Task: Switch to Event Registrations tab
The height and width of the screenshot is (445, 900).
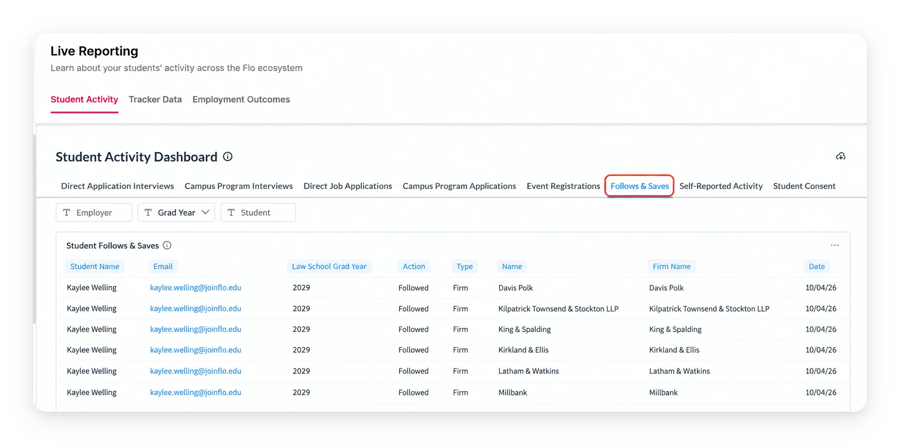Action: click(x=563, y=186)
